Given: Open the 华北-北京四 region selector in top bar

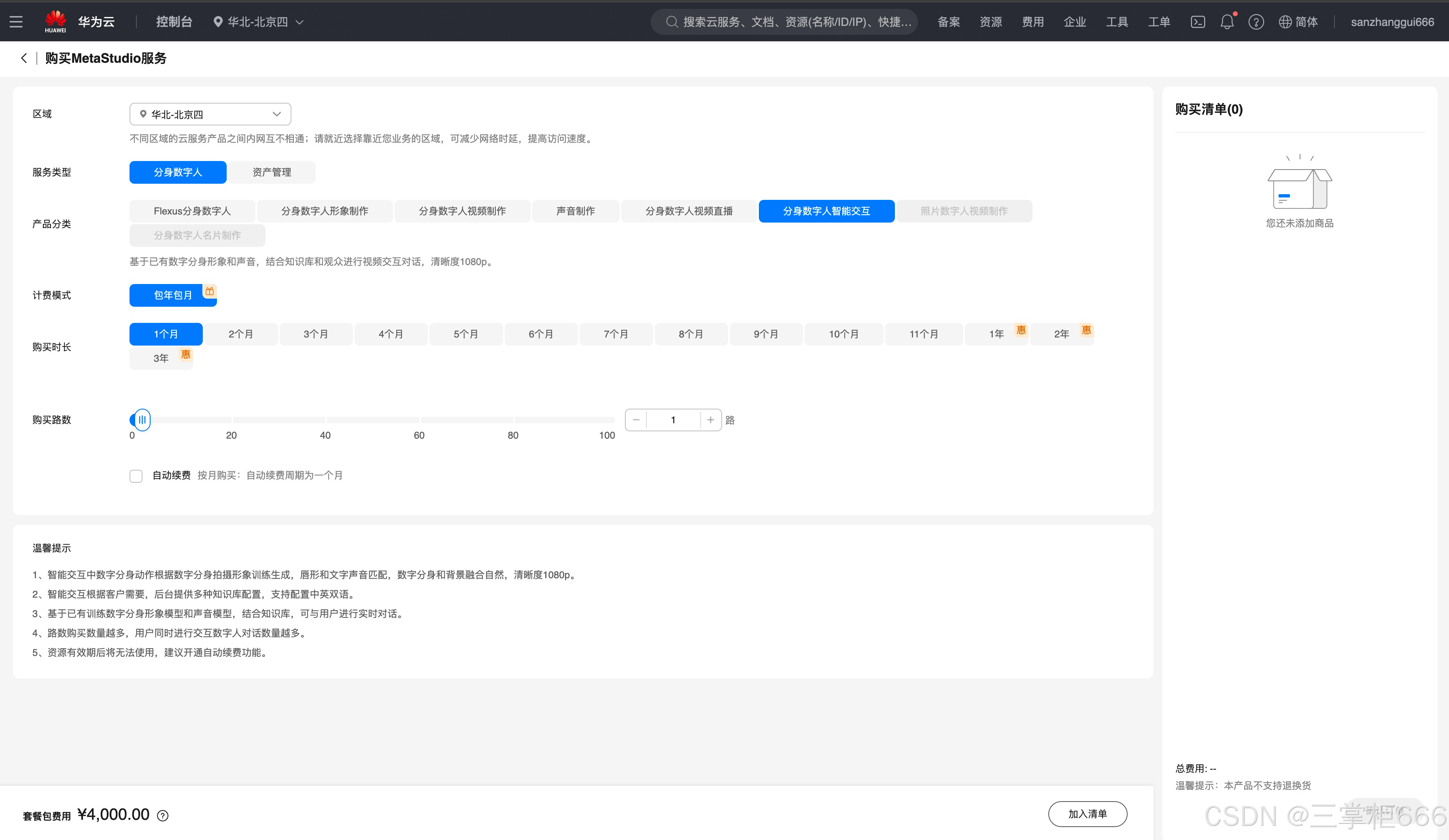Looking at the screenshot, I should (x=258, y=22).
